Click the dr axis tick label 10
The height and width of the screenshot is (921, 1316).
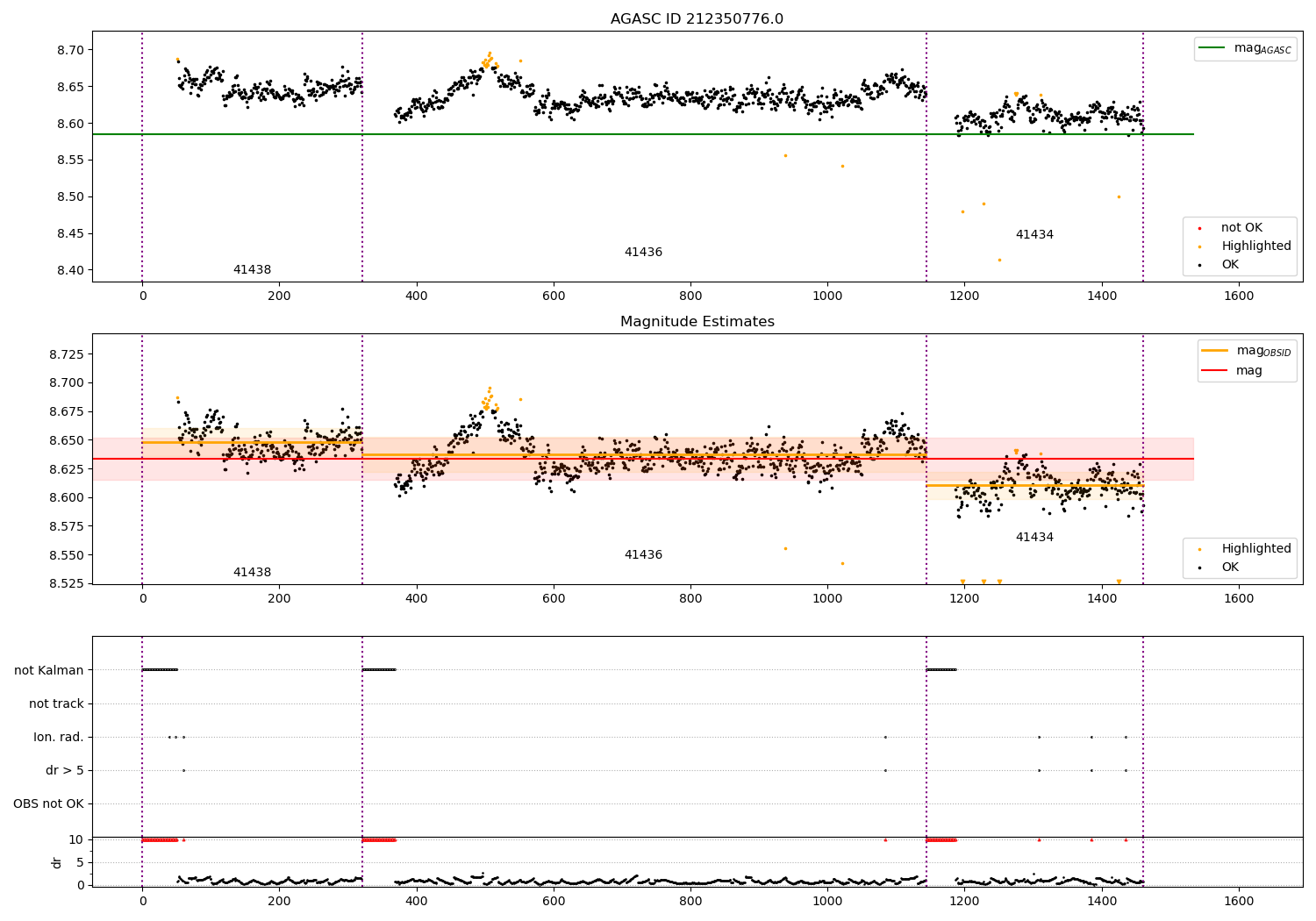point(76,840)
